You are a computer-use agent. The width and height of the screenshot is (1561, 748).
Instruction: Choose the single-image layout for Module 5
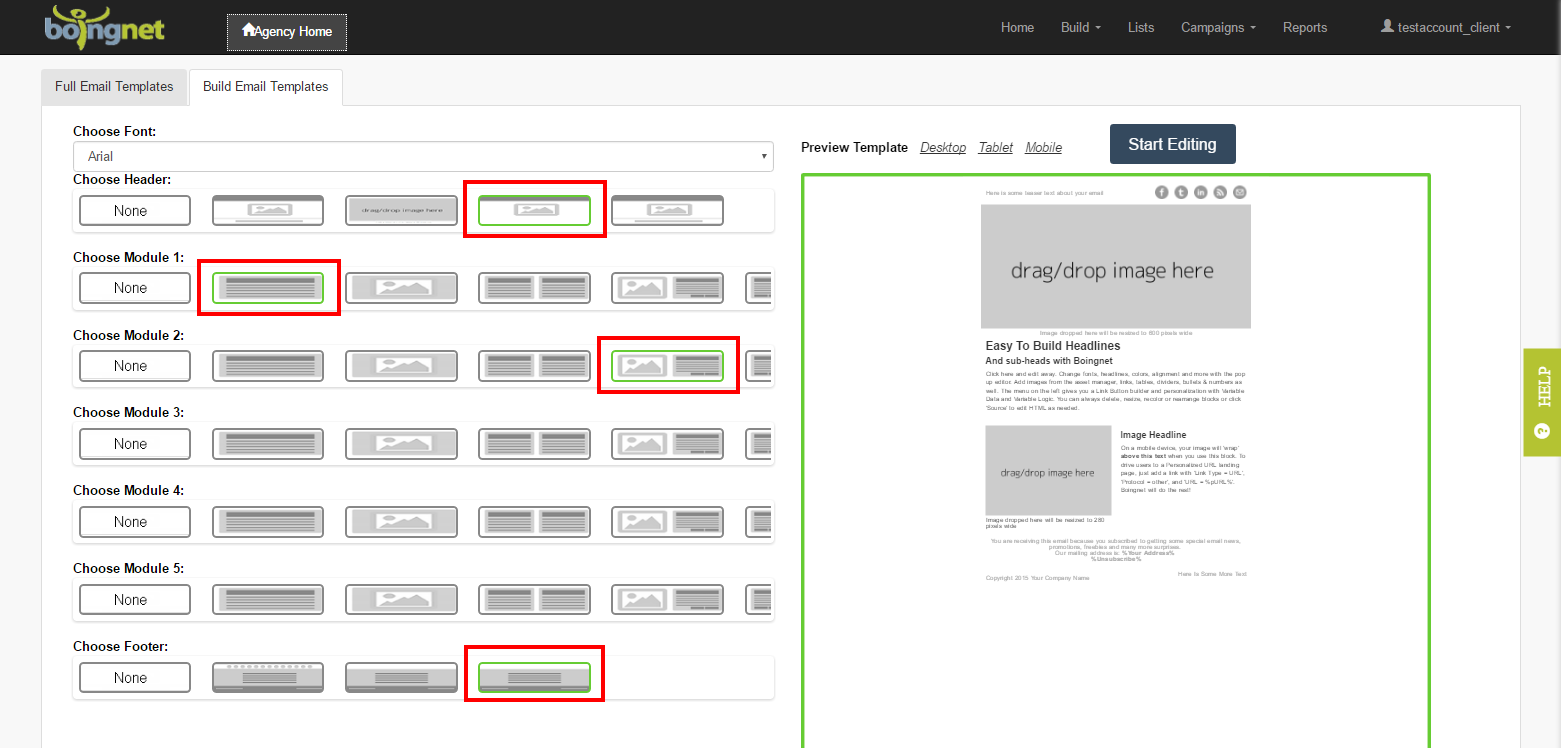click(x=401, y=600)
